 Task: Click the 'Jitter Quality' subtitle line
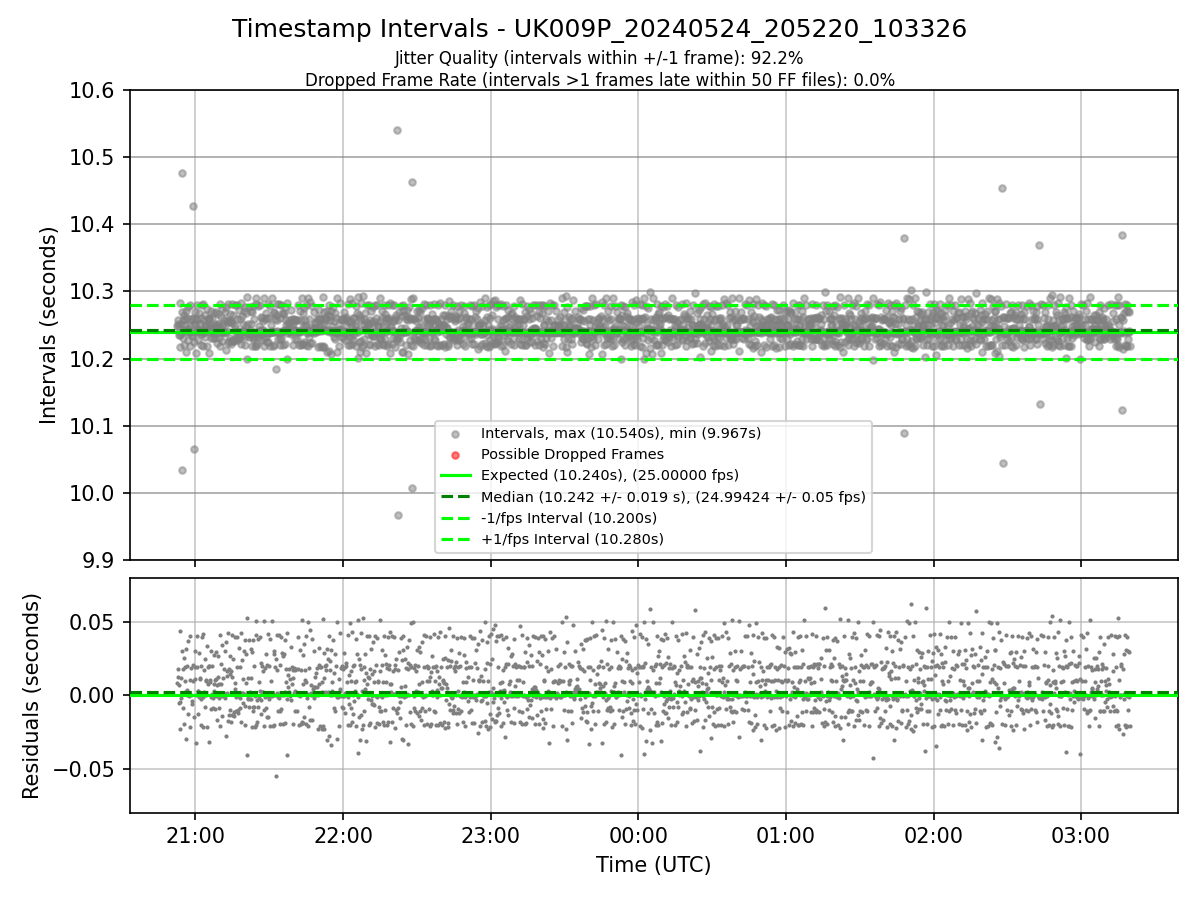[599, 58]
